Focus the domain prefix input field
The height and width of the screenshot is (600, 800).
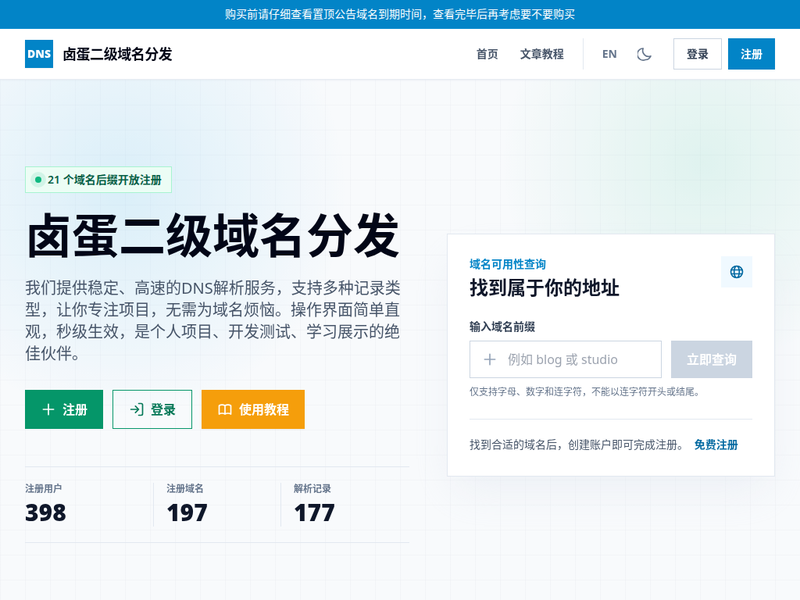(x=565, y=359)
